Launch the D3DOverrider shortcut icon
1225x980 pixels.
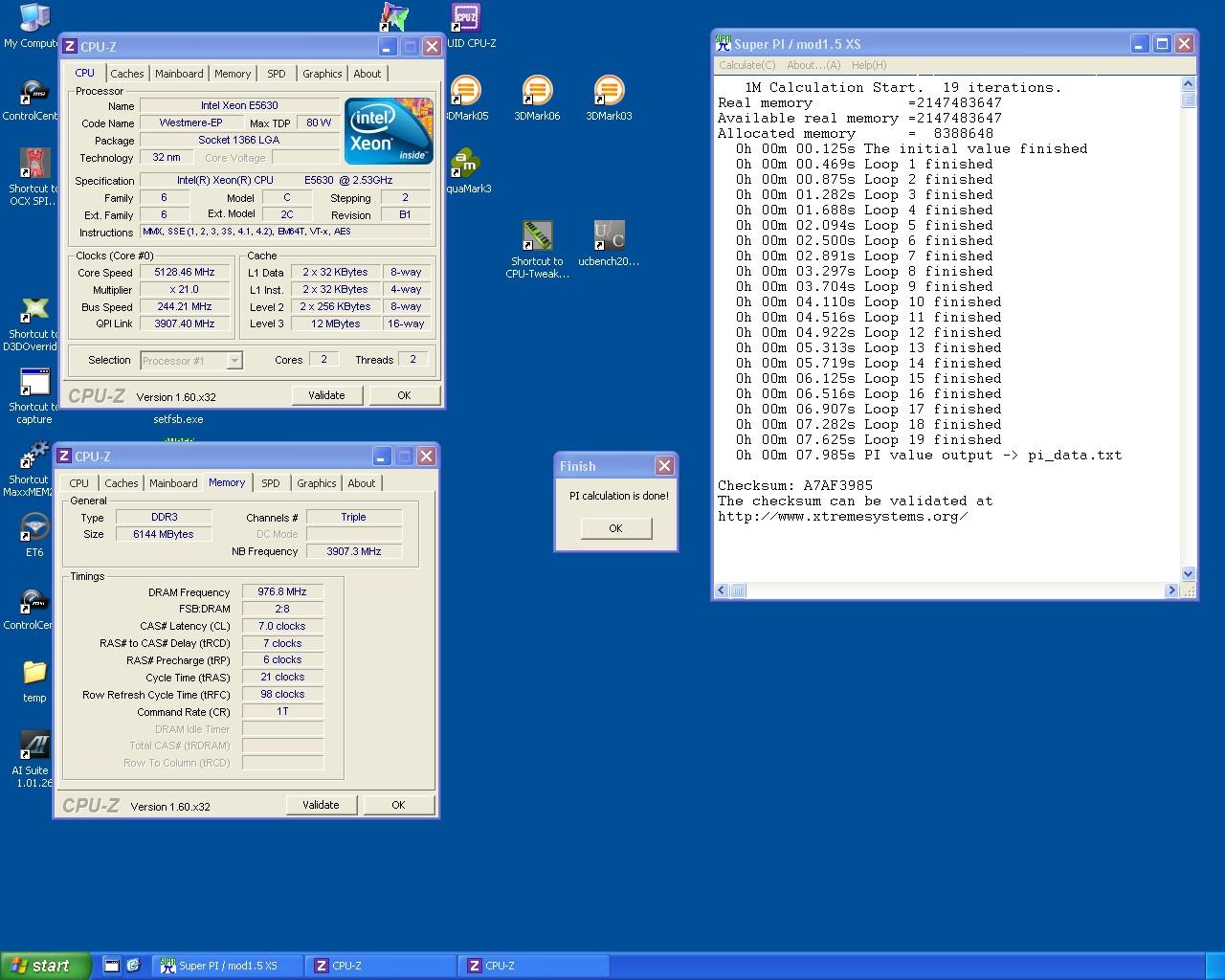(34, 310)
